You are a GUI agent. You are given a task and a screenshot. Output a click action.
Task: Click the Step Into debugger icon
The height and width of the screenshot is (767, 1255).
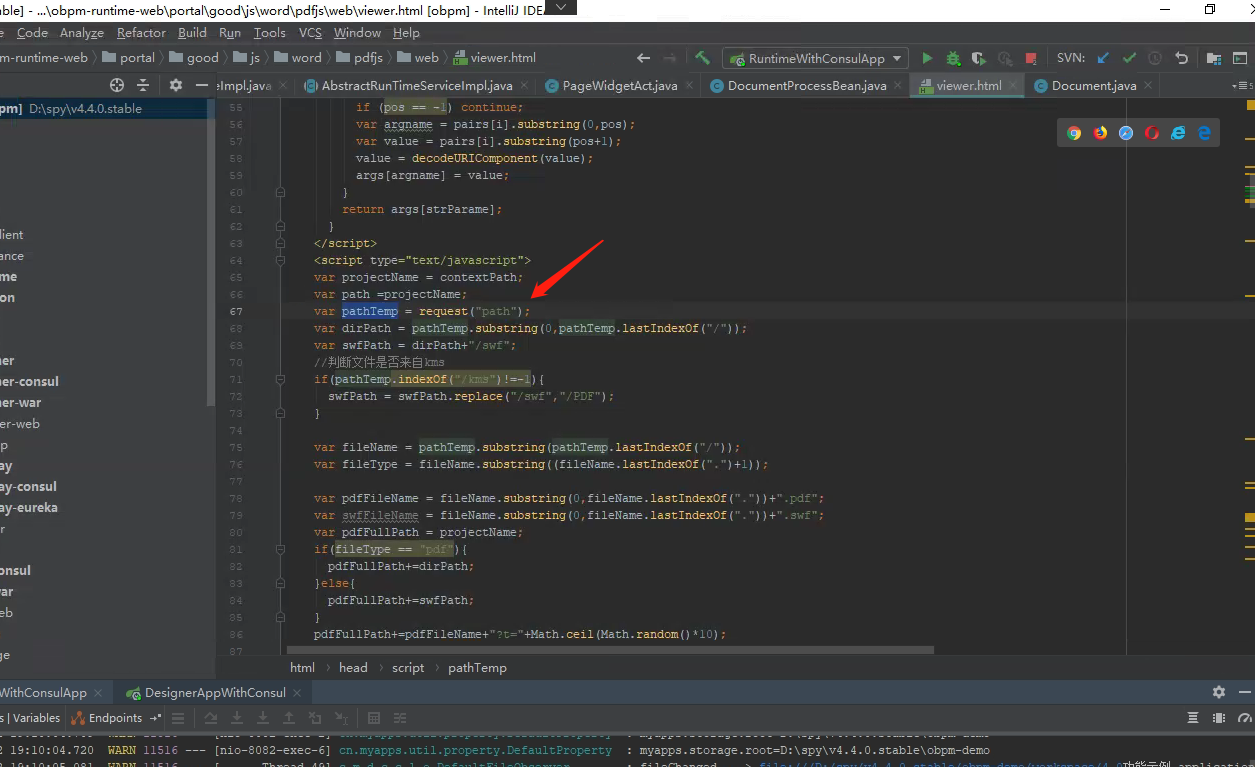[237, 718]
